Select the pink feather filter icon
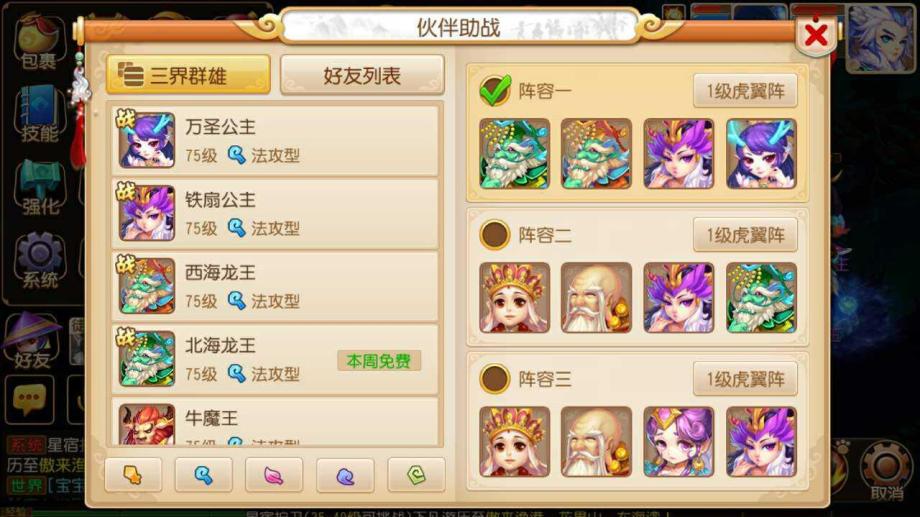Screen dimensions: 920x517 [274, 475]
